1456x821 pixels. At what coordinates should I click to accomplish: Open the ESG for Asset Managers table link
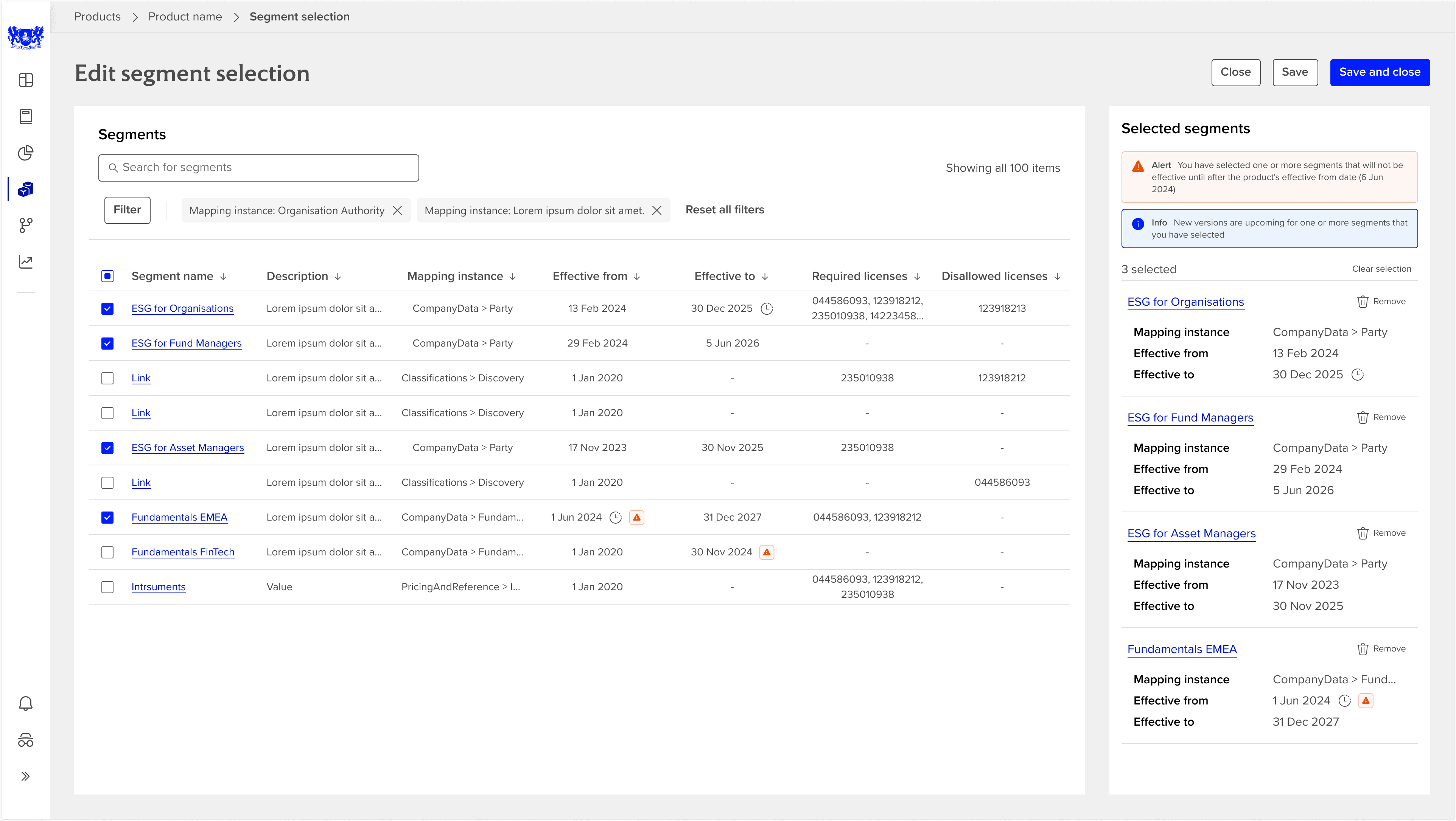(x=188, y=448)
